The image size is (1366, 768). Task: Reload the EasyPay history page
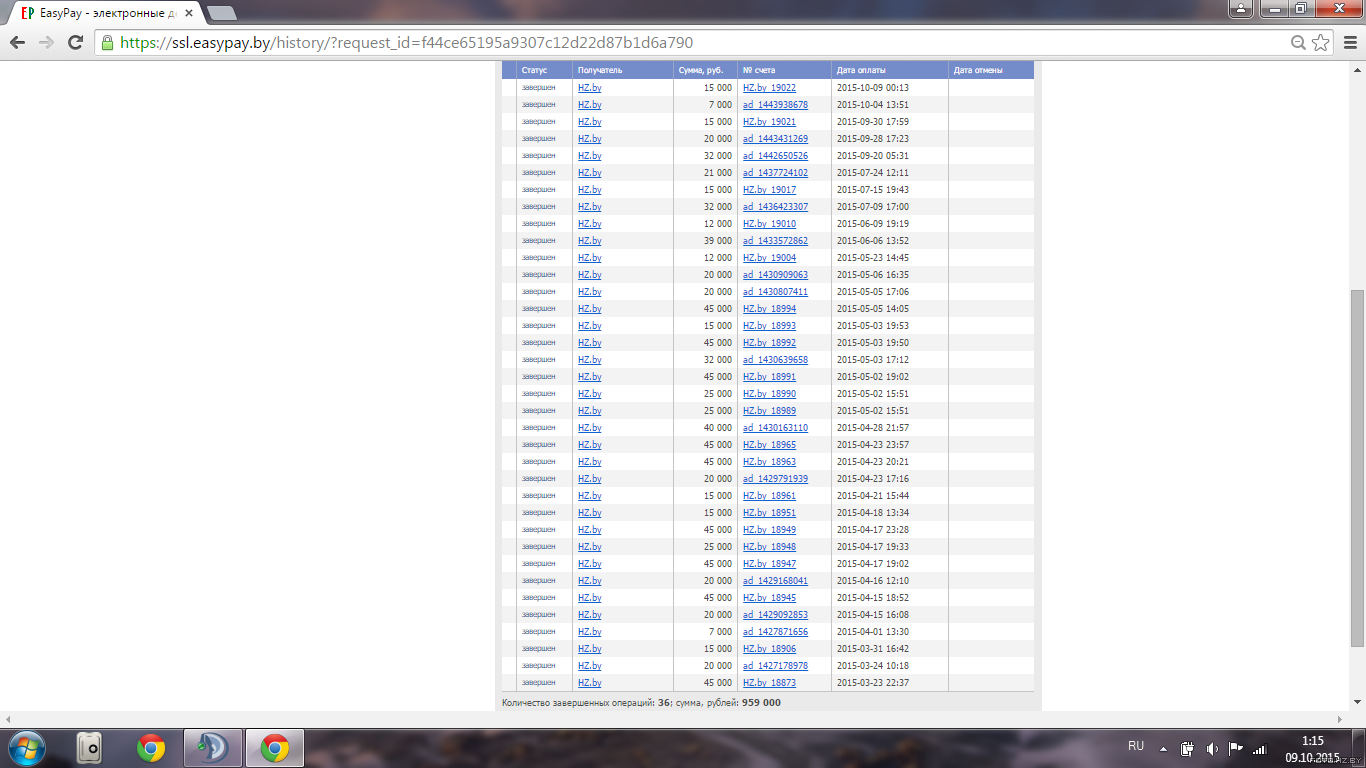(x=75, y=42)
